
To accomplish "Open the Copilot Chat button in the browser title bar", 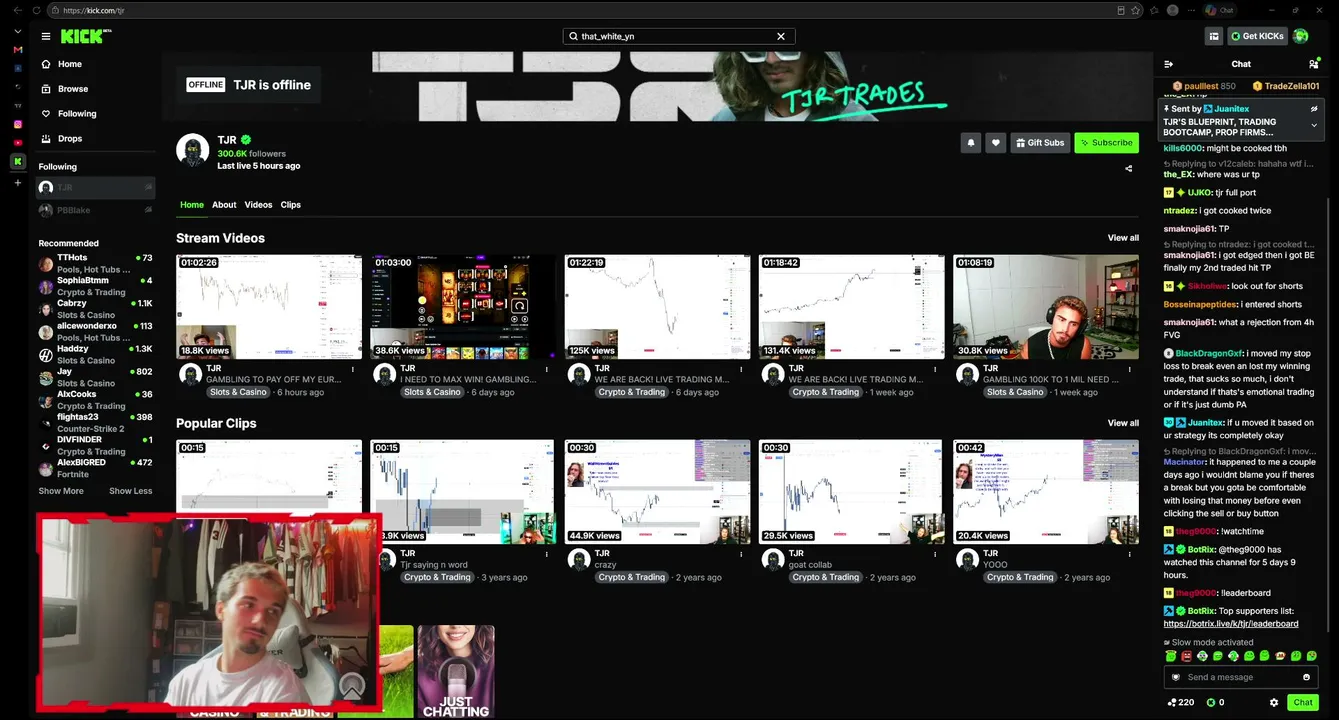I will click(x=1220, y=10).
